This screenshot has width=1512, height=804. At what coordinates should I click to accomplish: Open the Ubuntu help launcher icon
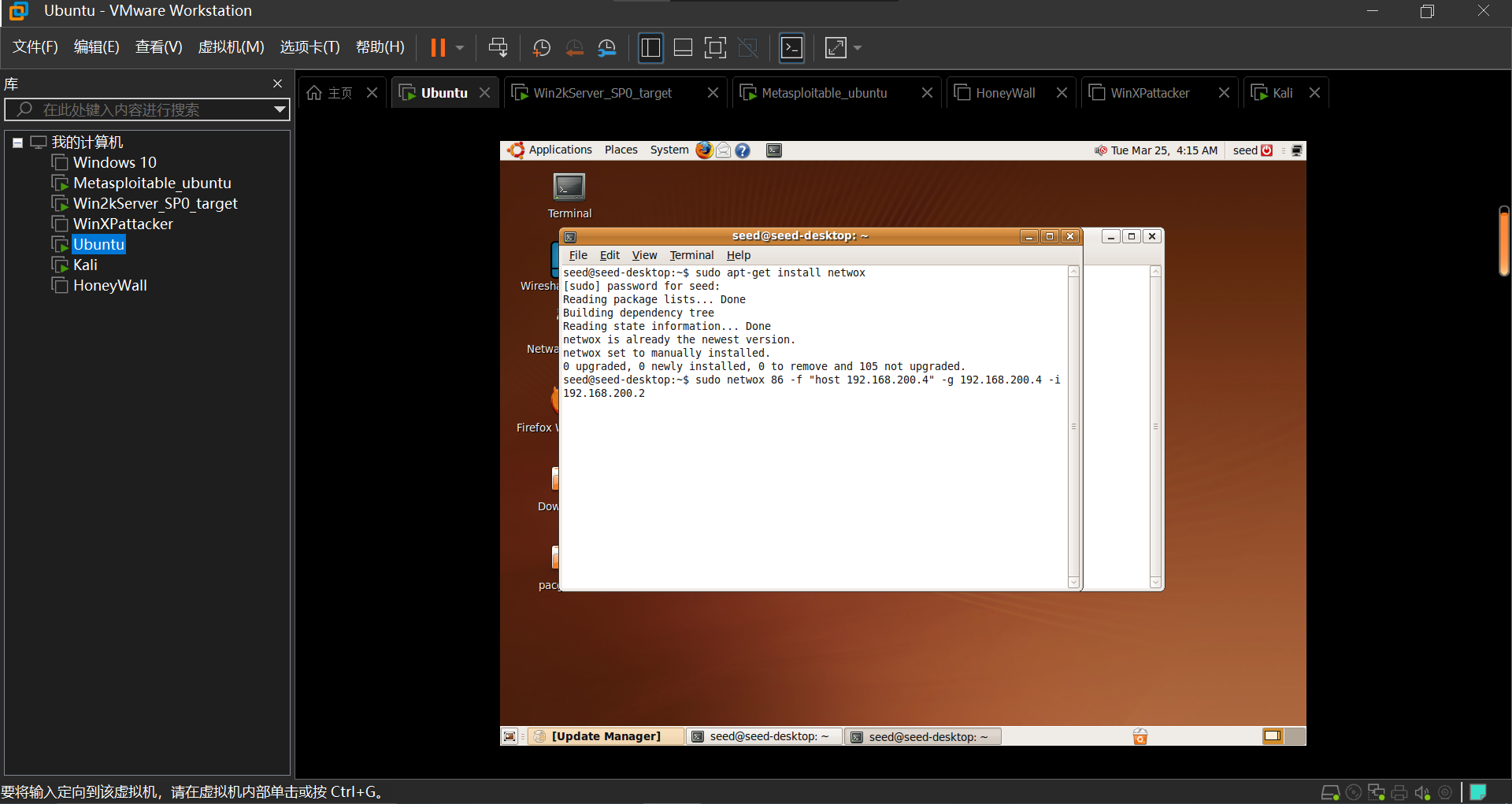(742, 150)
